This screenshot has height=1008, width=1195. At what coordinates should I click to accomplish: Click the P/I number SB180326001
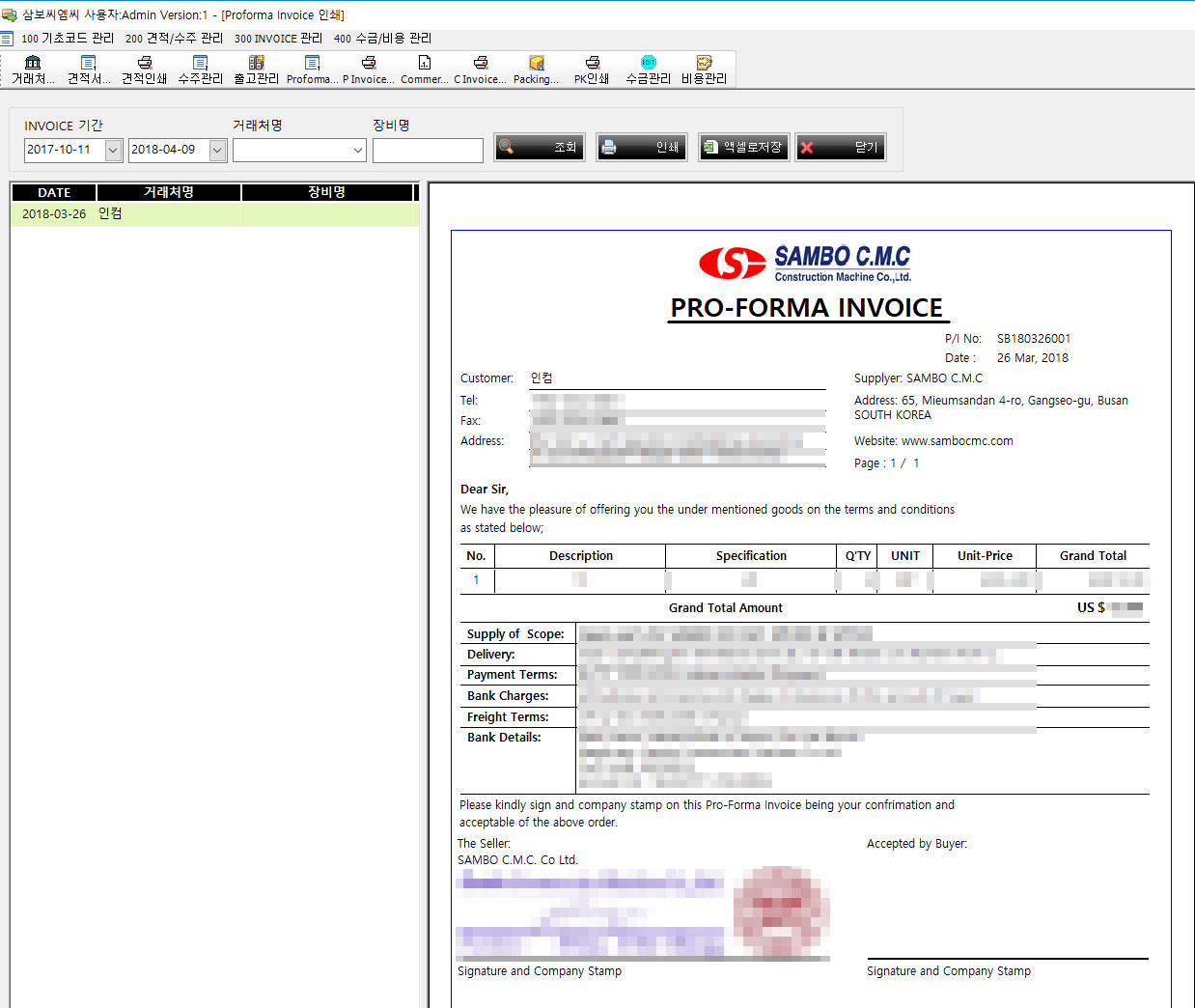1034,339
